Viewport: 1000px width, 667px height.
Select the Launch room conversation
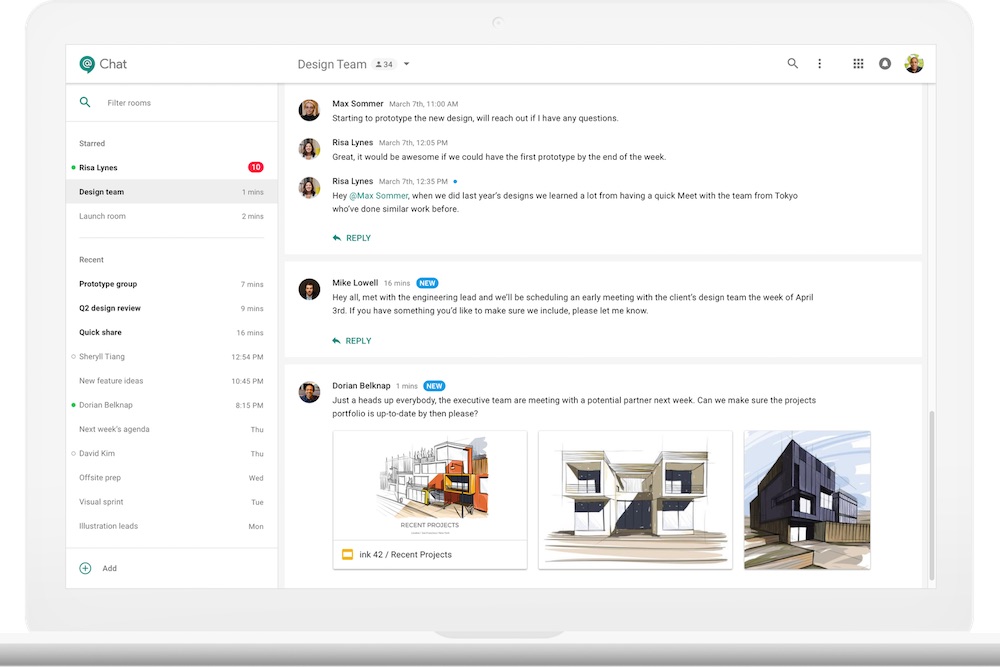tap(103, 216)
